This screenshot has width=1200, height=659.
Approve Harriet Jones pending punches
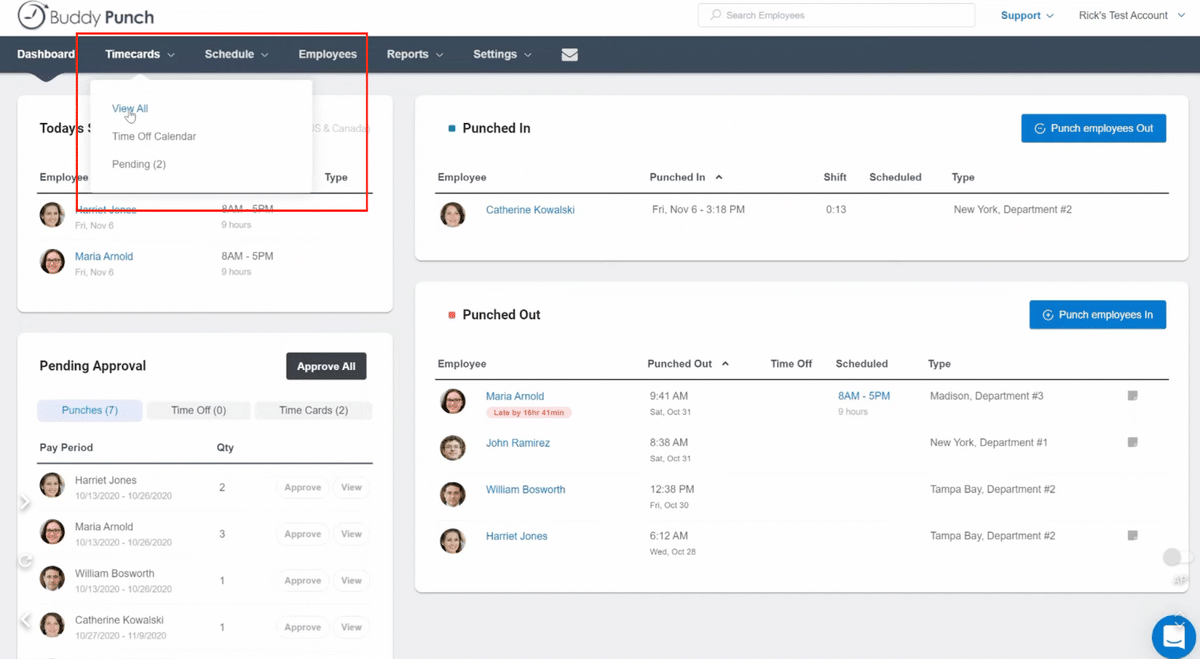pyautogui.click(x=302, y=487)
